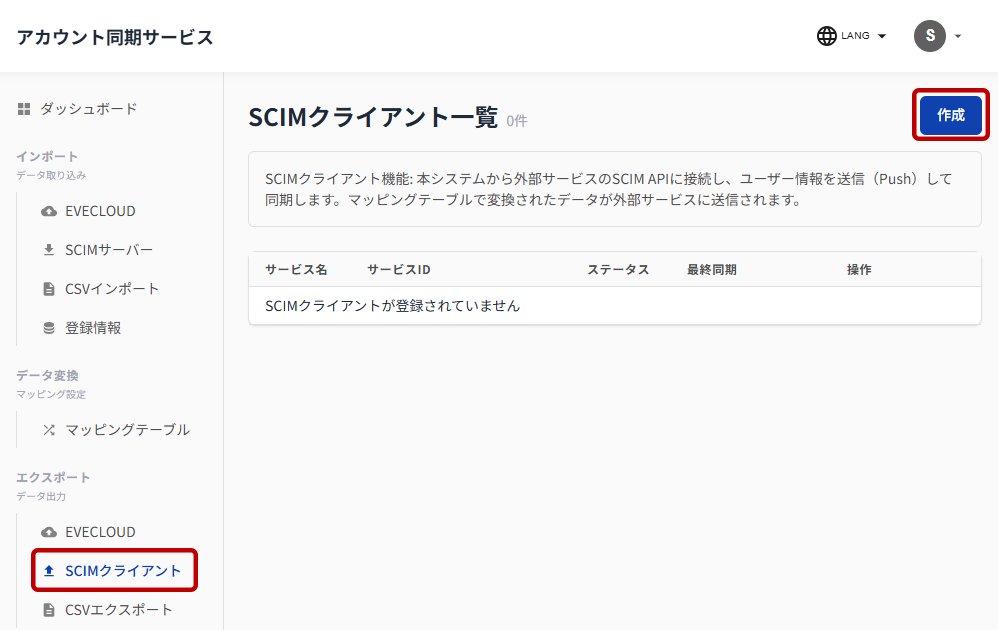Click the globe language icon
Image resolution: width=998 pixels, height=630 pixels.
[826, 36]
